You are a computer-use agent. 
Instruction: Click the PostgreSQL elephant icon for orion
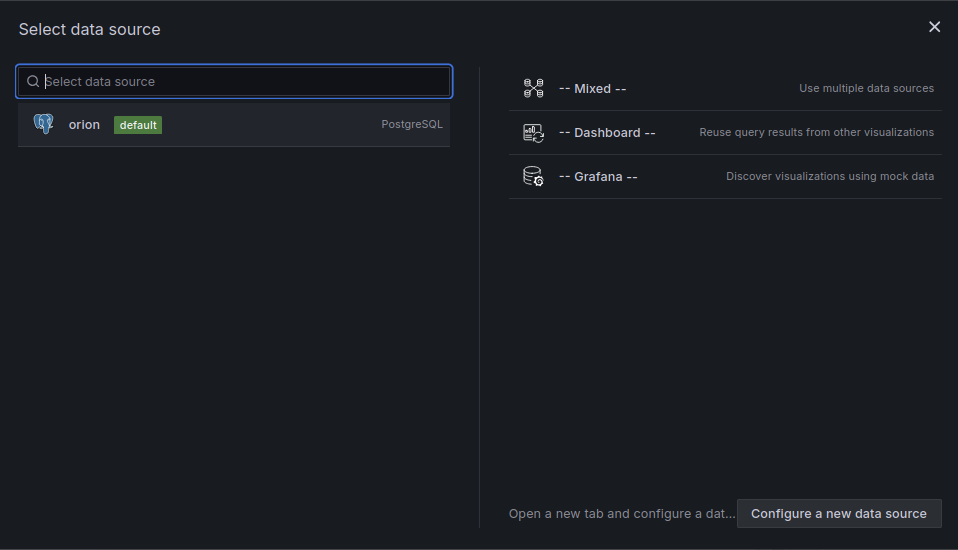click(x=43, y=124)
